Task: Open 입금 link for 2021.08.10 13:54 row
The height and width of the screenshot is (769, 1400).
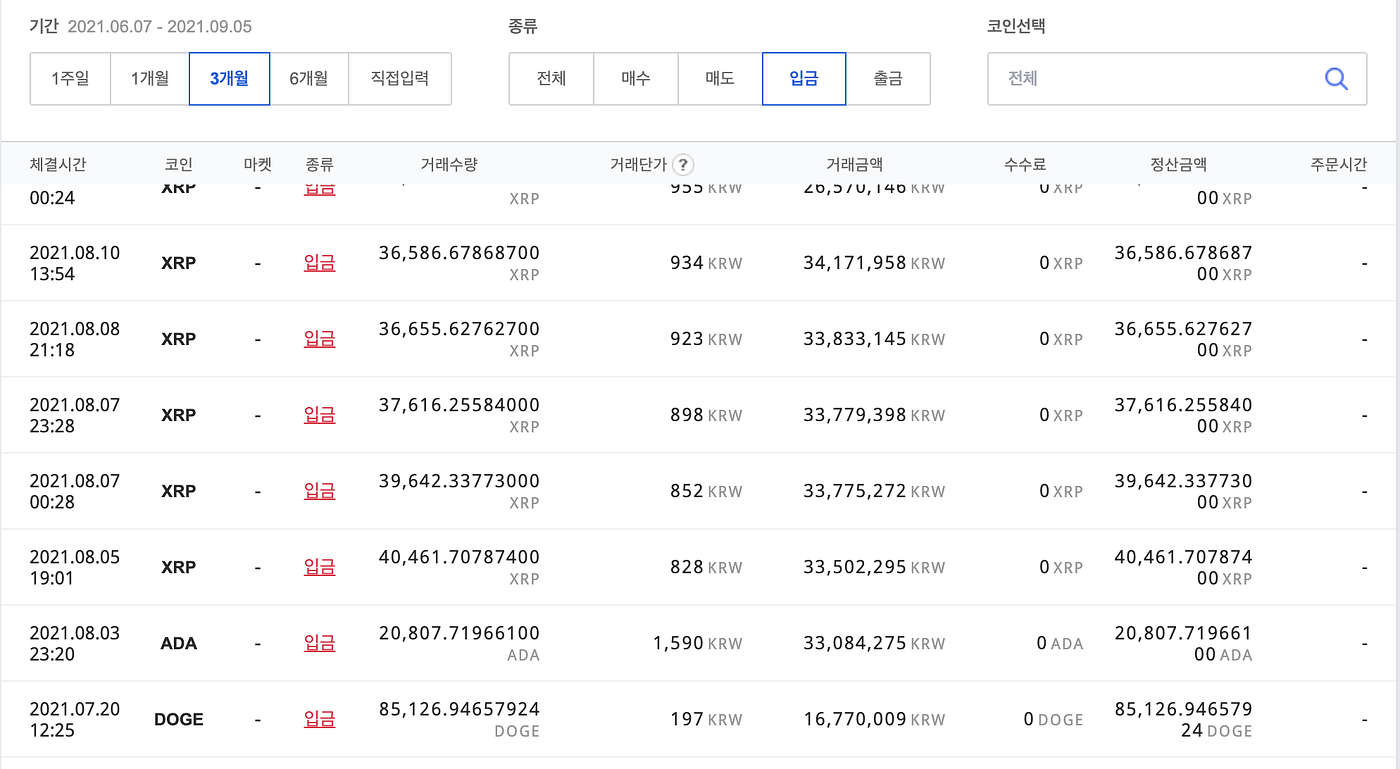Action: click(319, 263)
